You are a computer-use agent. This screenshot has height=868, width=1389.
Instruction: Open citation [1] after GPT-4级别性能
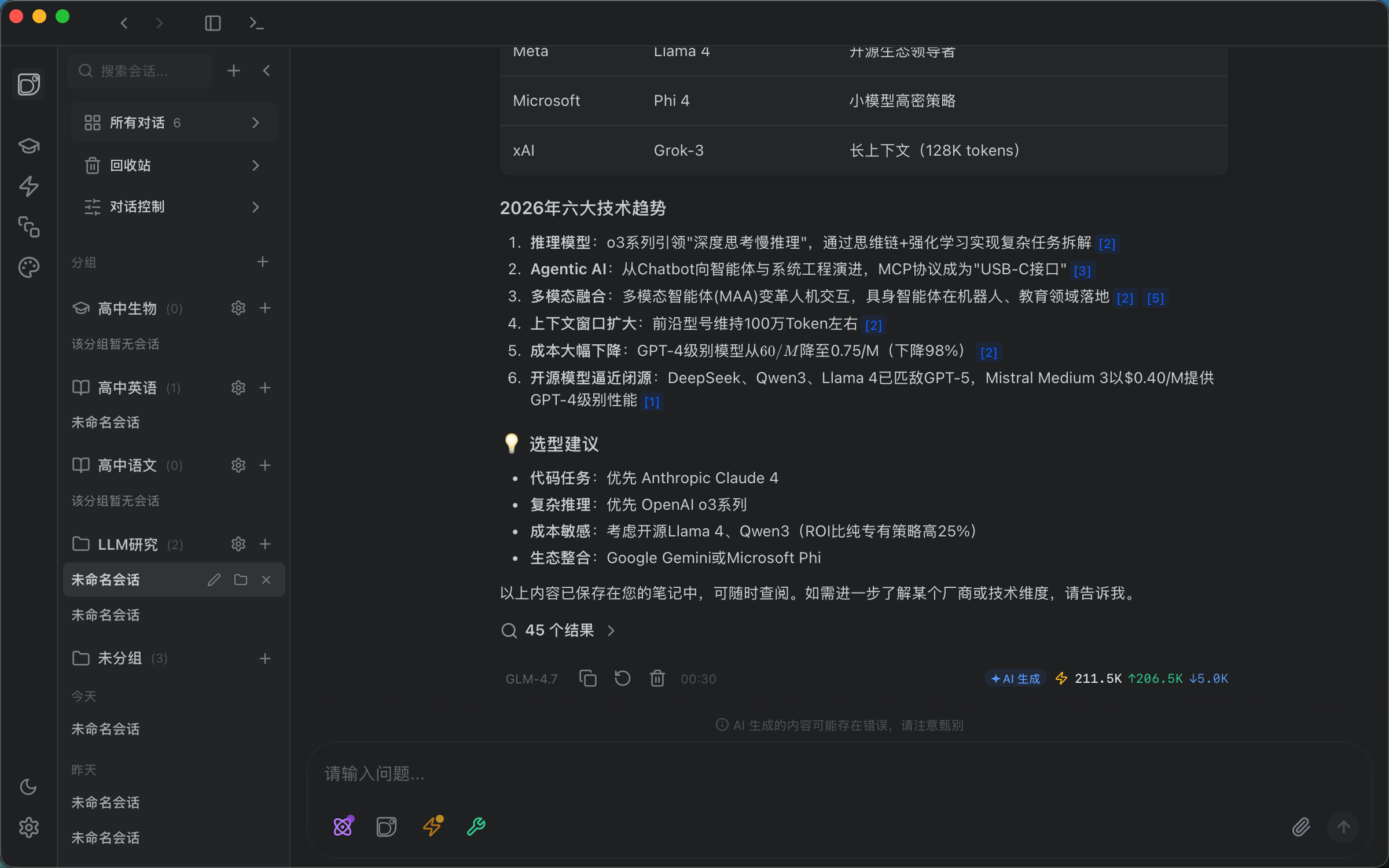(652, 402)
